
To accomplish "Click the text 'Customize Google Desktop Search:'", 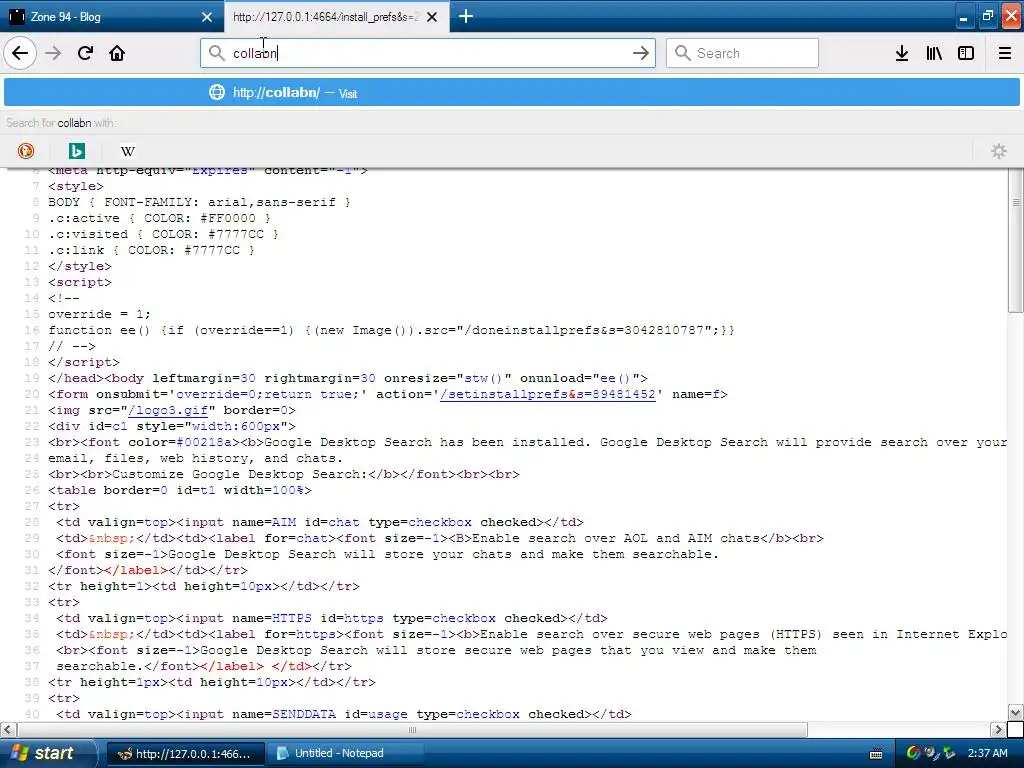I will click(240, 474).
